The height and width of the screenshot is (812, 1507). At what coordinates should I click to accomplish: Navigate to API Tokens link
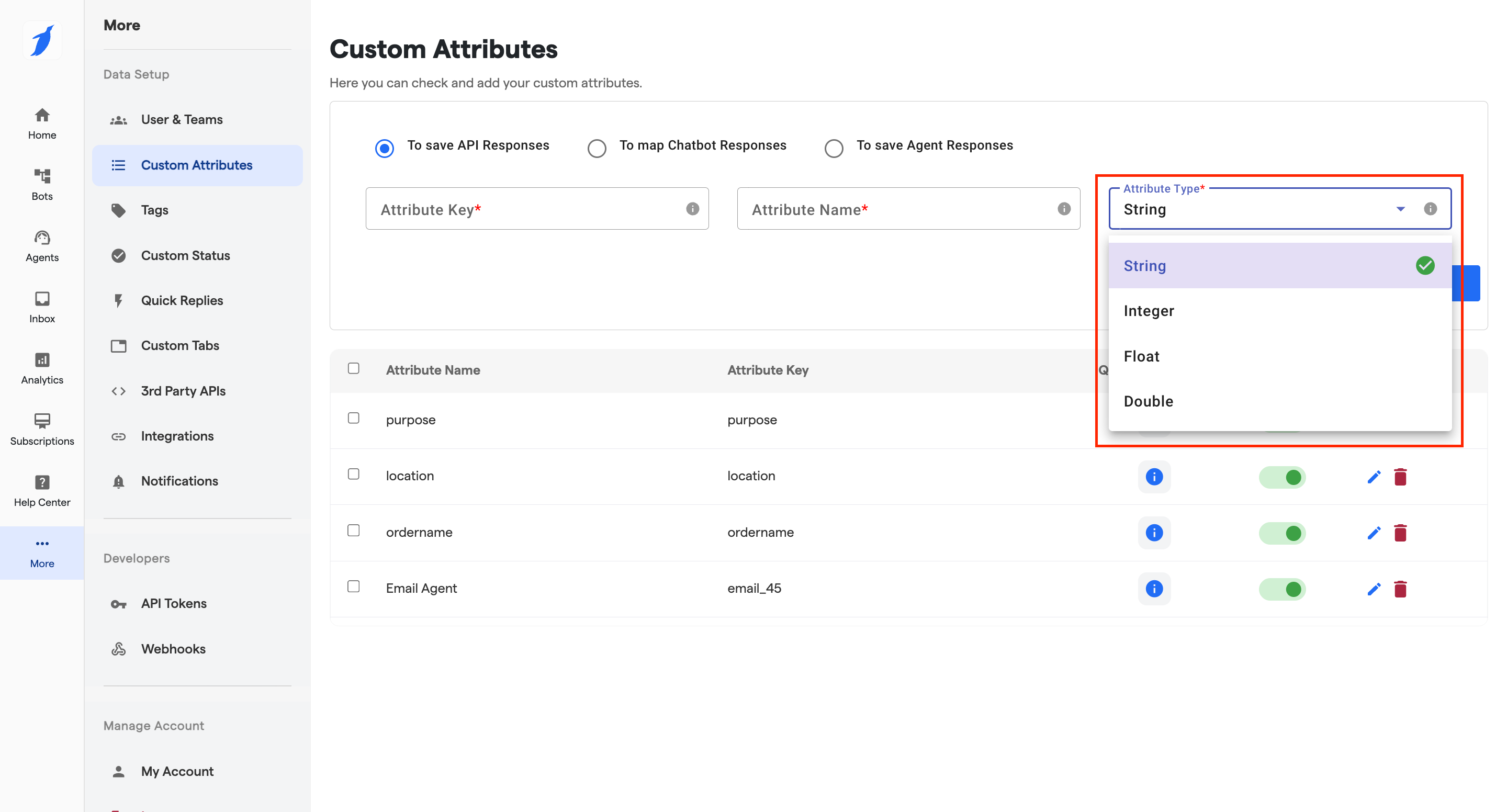(x=173, y=603)
